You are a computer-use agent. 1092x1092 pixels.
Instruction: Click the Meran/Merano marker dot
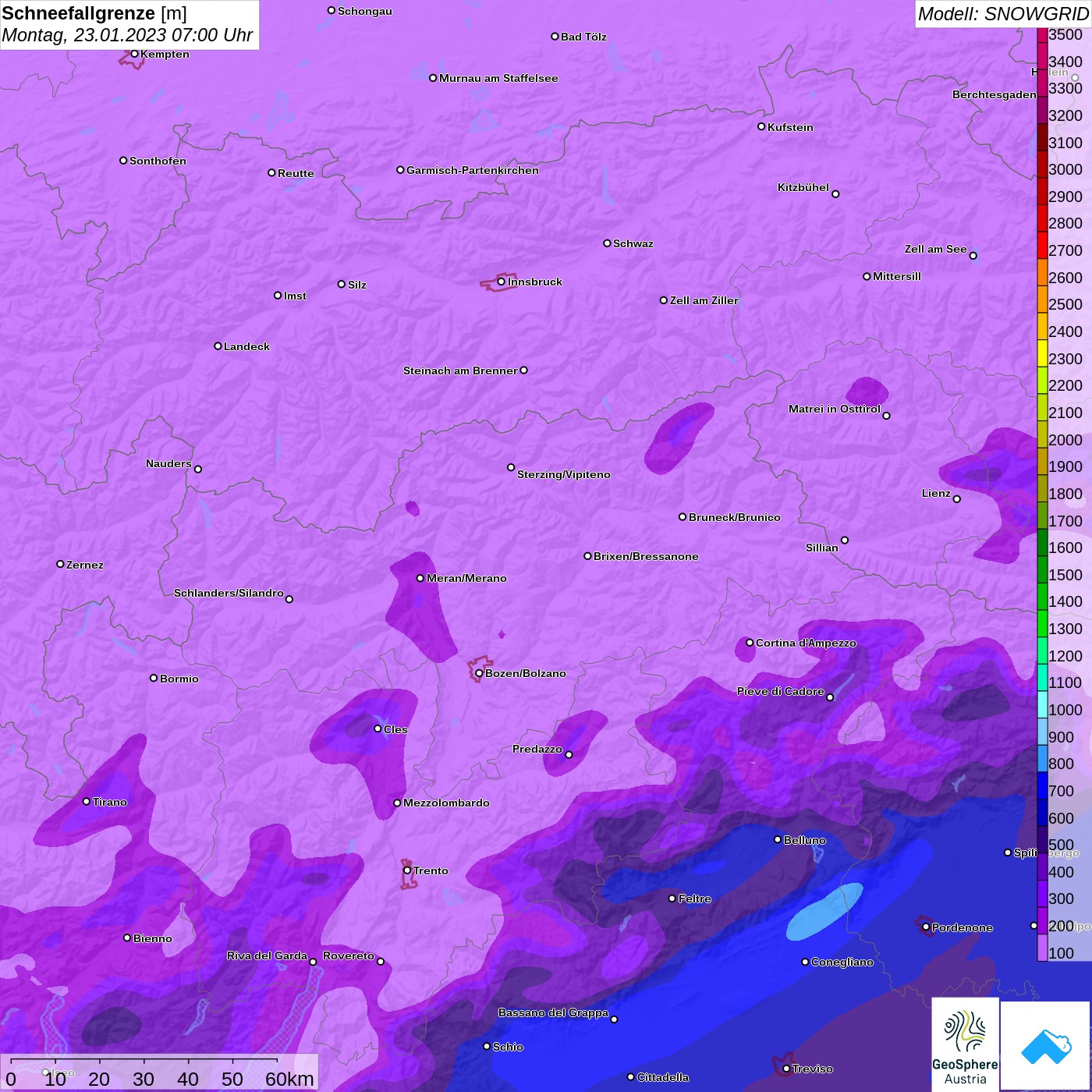click(420, 578)
